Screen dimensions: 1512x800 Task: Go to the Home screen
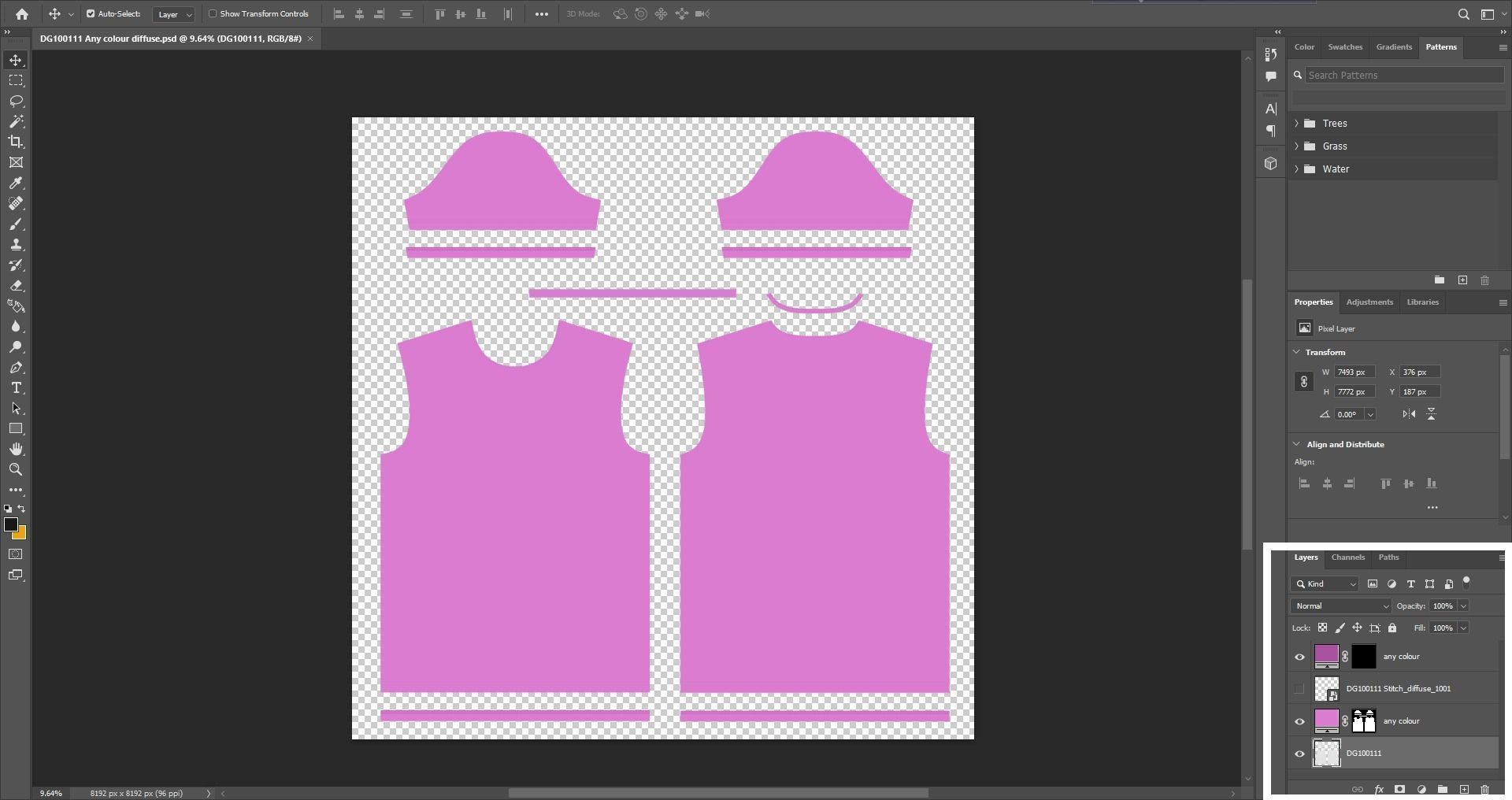click(x=22, y=14)
